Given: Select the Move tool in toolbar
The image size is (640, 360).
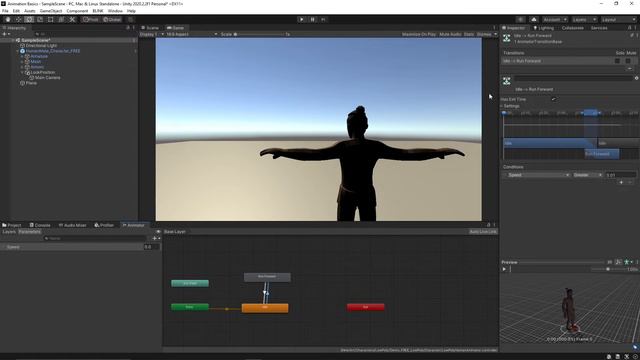Looking at the screenshot, I should click(18, 19).
